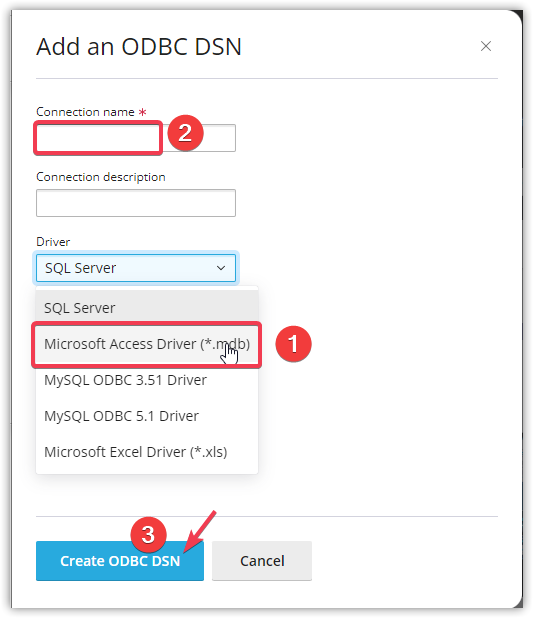
Task: Select SQL Server option in the list
Action: 147,308
